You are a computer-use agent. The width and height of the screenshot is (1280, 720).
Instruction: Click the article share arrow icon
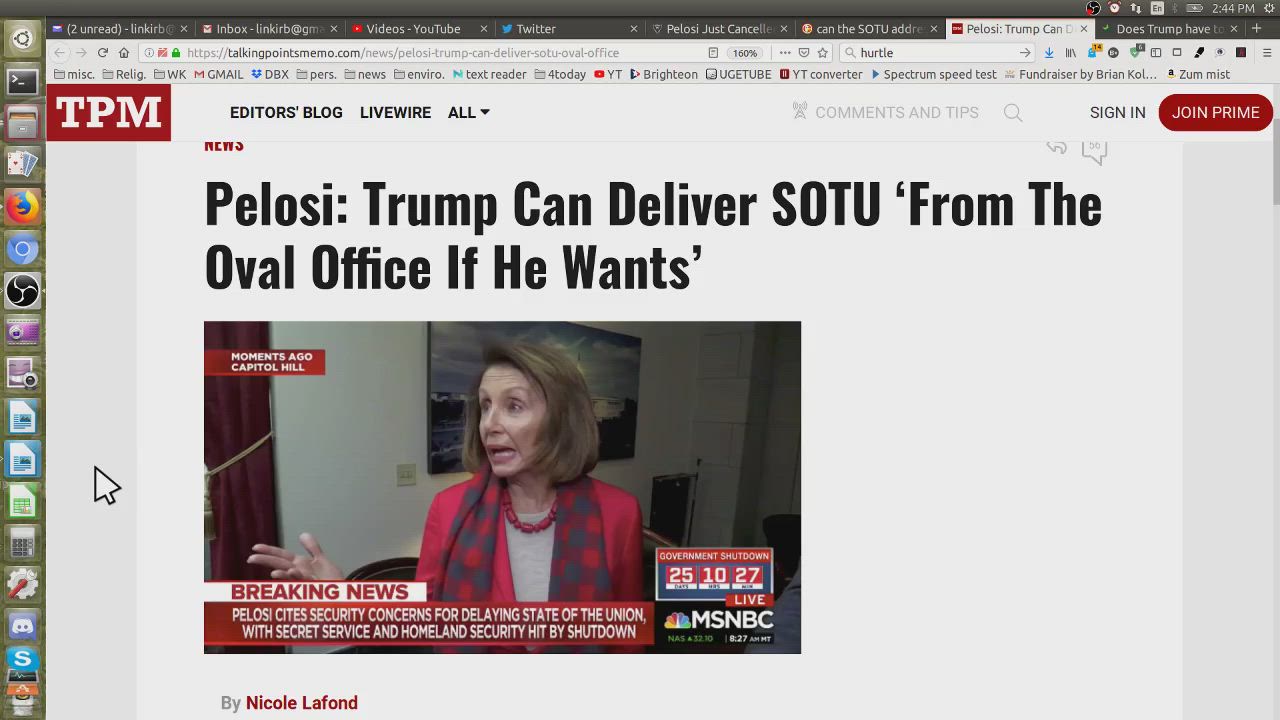pyautogui.click(x=1056, y=147)
